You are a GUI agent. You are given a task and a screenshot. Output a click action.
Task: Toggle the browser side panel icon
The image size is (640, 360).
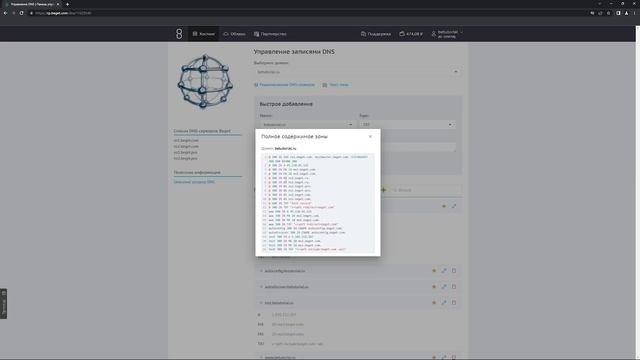click(x=618, y=13)
